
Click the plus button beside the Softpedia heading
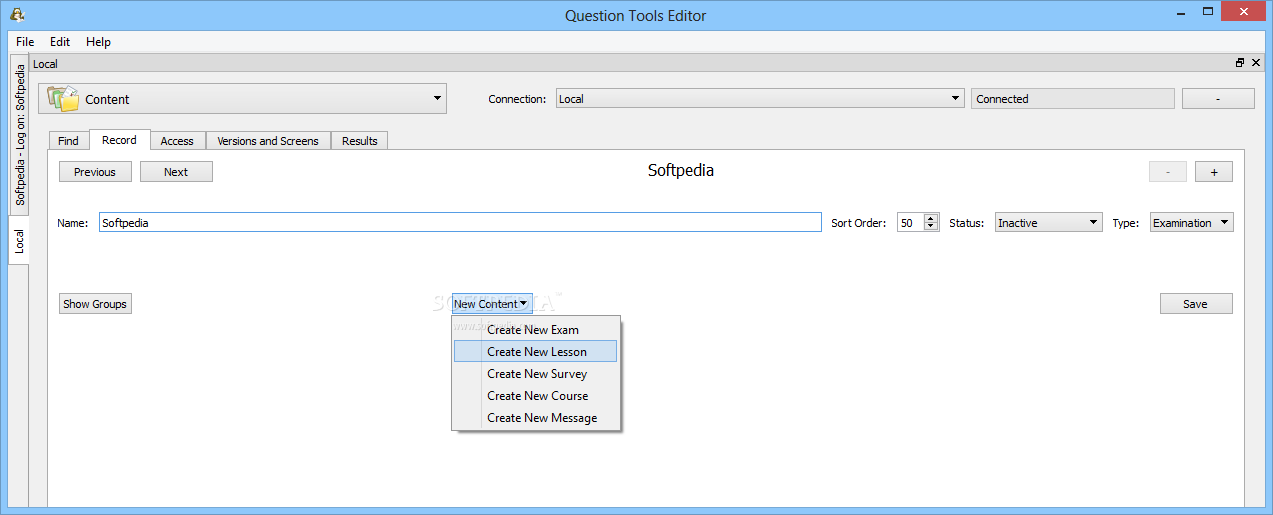(1214, 172)
